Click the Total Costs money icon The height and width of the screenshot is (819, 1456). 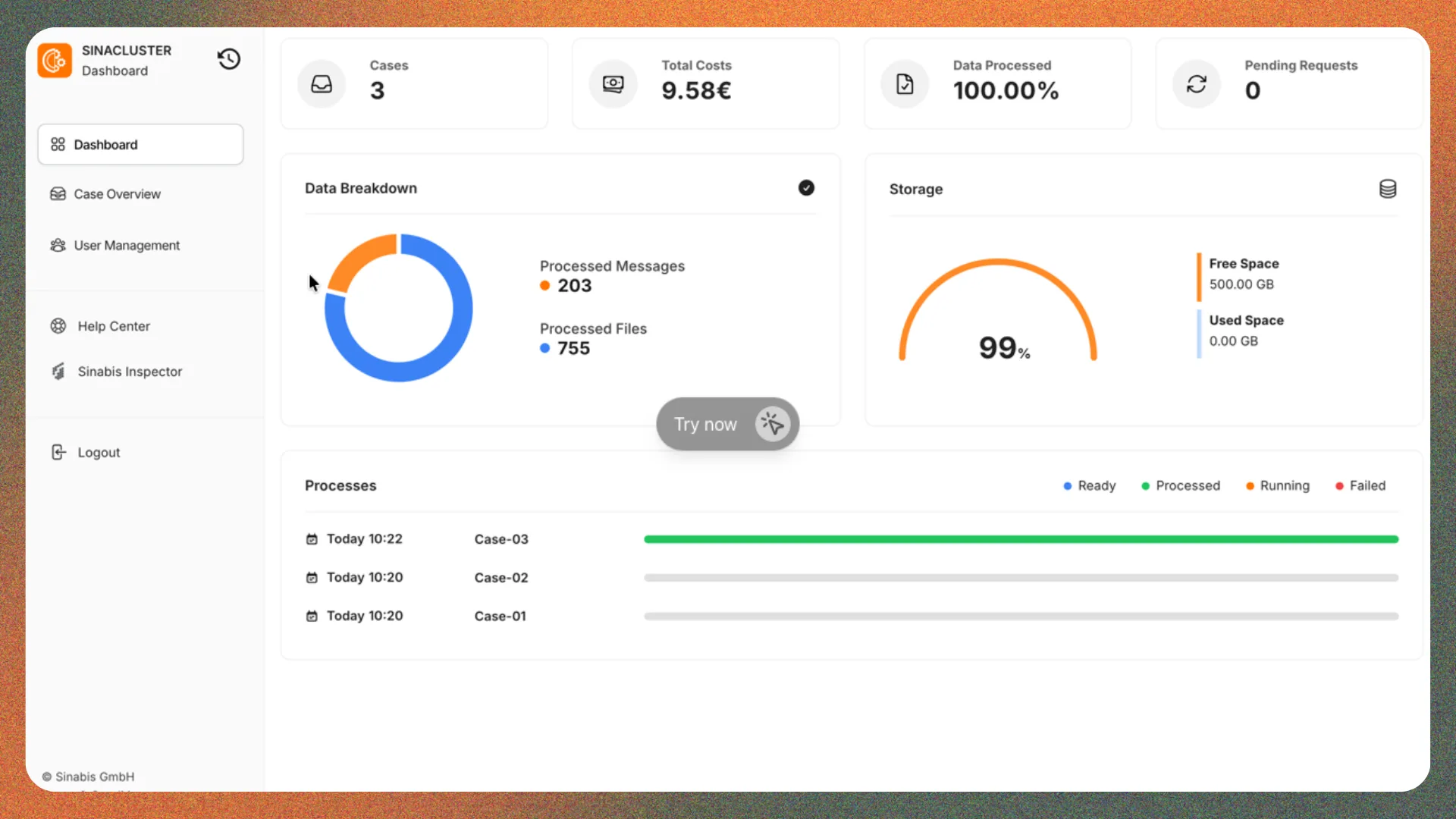[x=613, y=84]
